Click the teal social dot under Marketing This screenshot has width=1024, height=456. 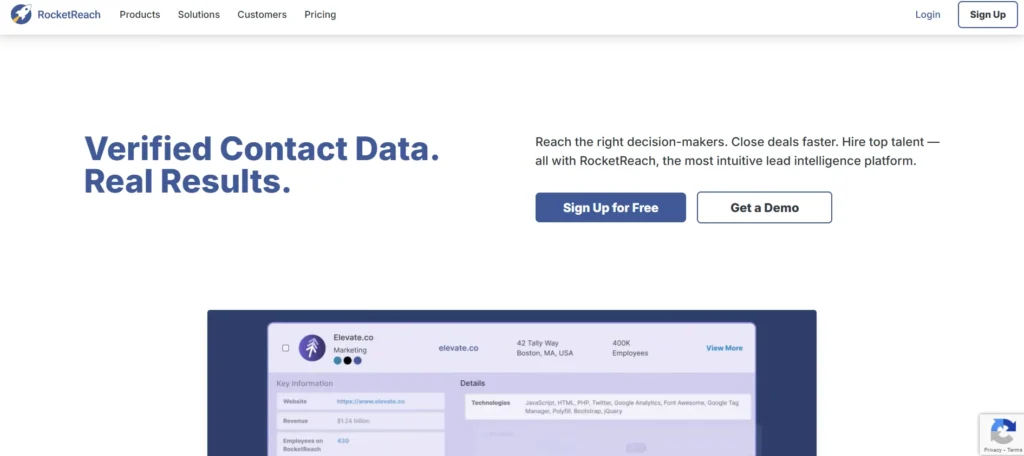click(x=337, y=361)
